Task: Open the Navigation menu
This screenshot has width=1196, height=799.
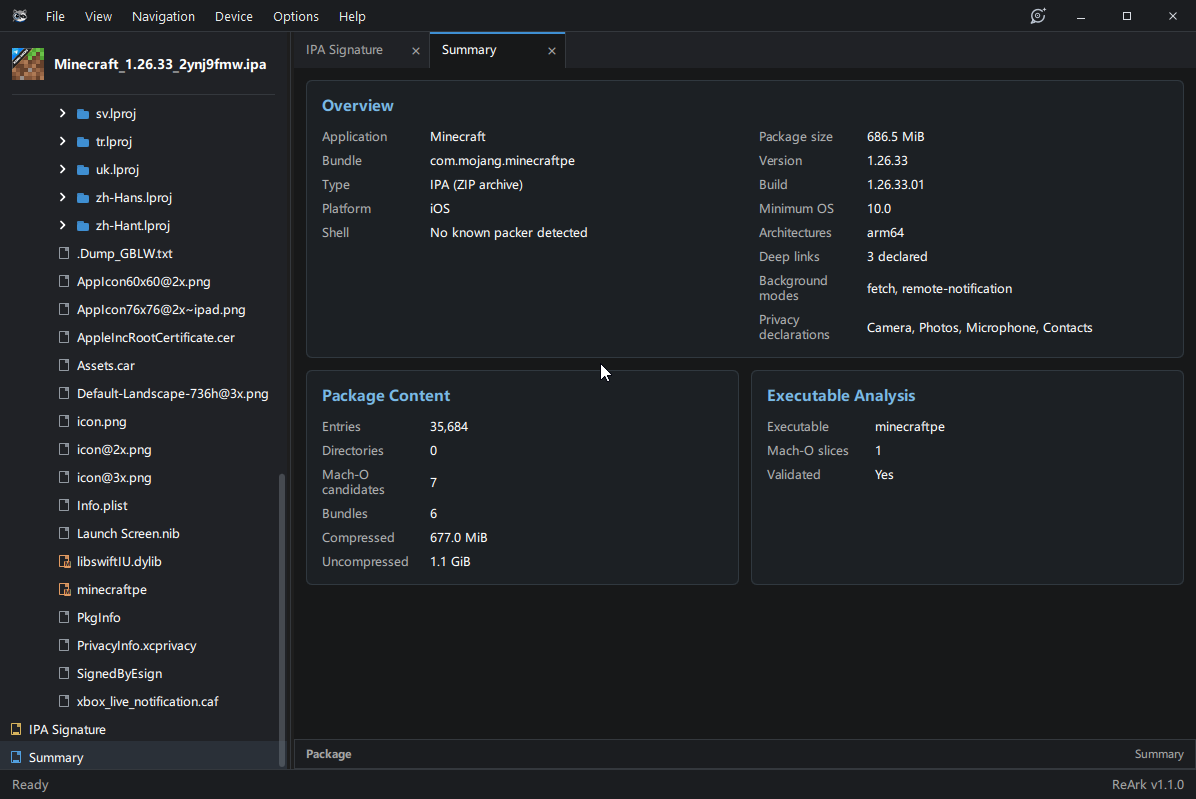Action: coord(163,16)
